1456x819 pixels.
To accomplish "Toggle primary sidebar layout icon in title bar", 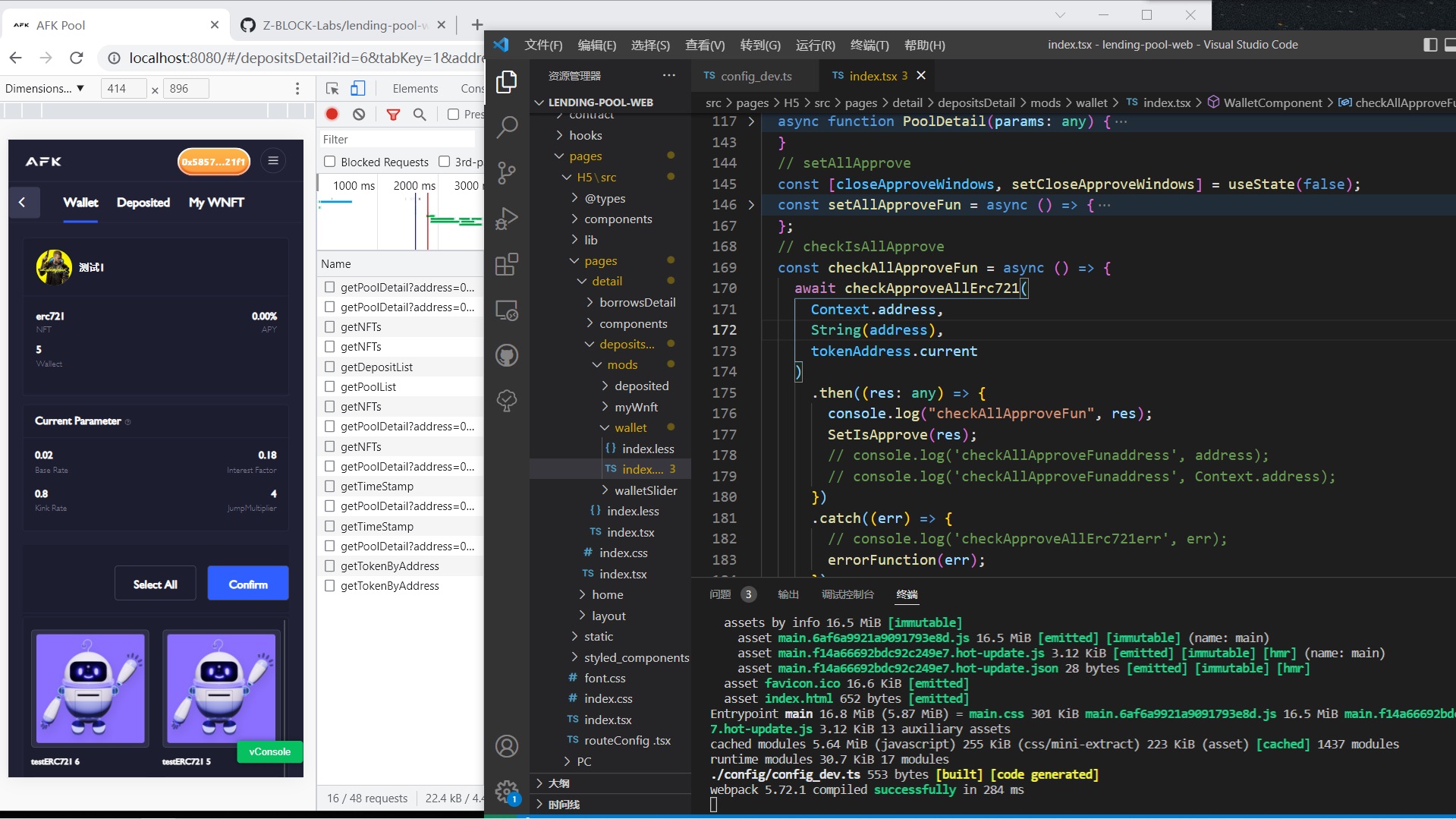I will point(1430,45).
